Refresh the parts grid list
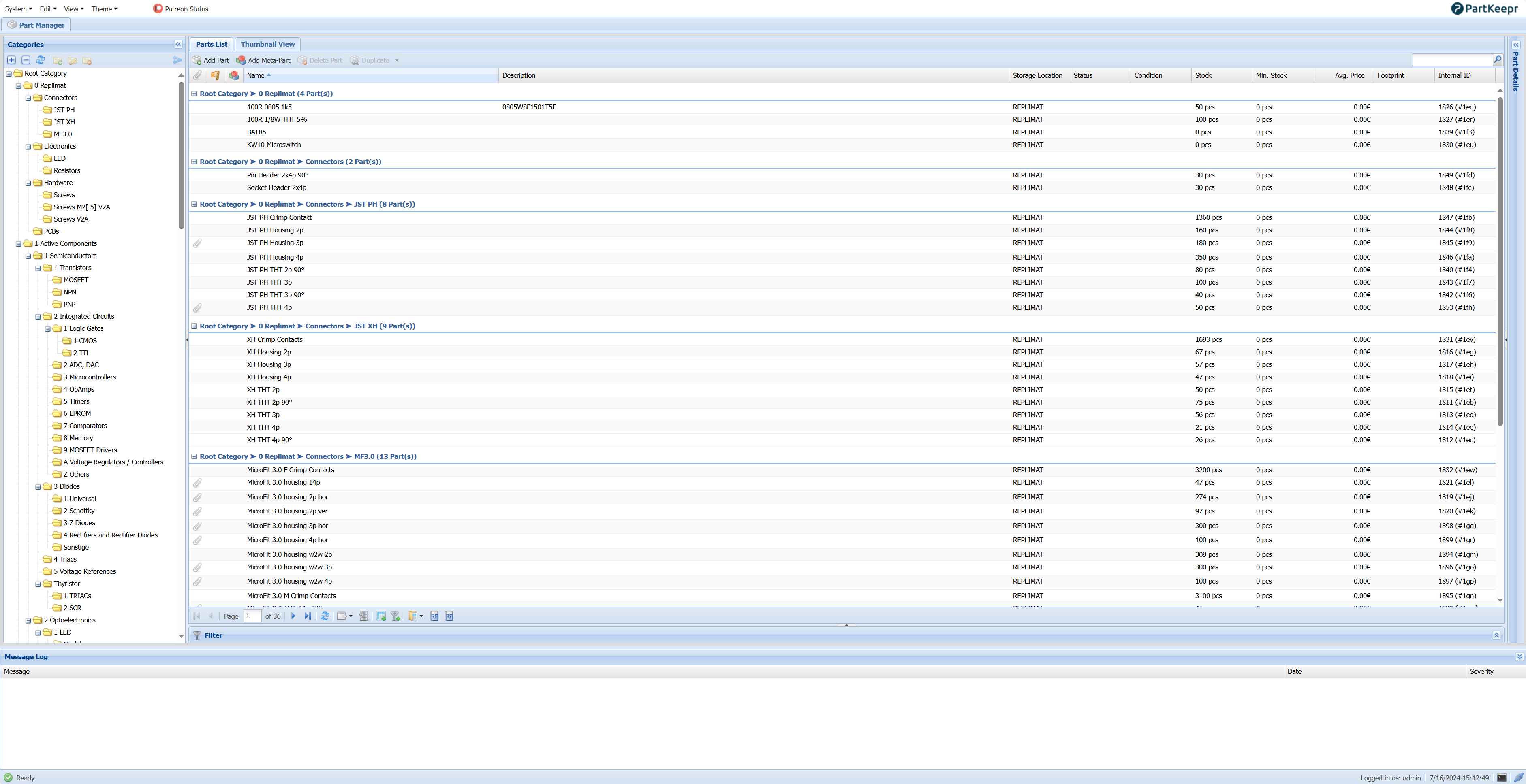1526x784 pixels. pos(325,616)
